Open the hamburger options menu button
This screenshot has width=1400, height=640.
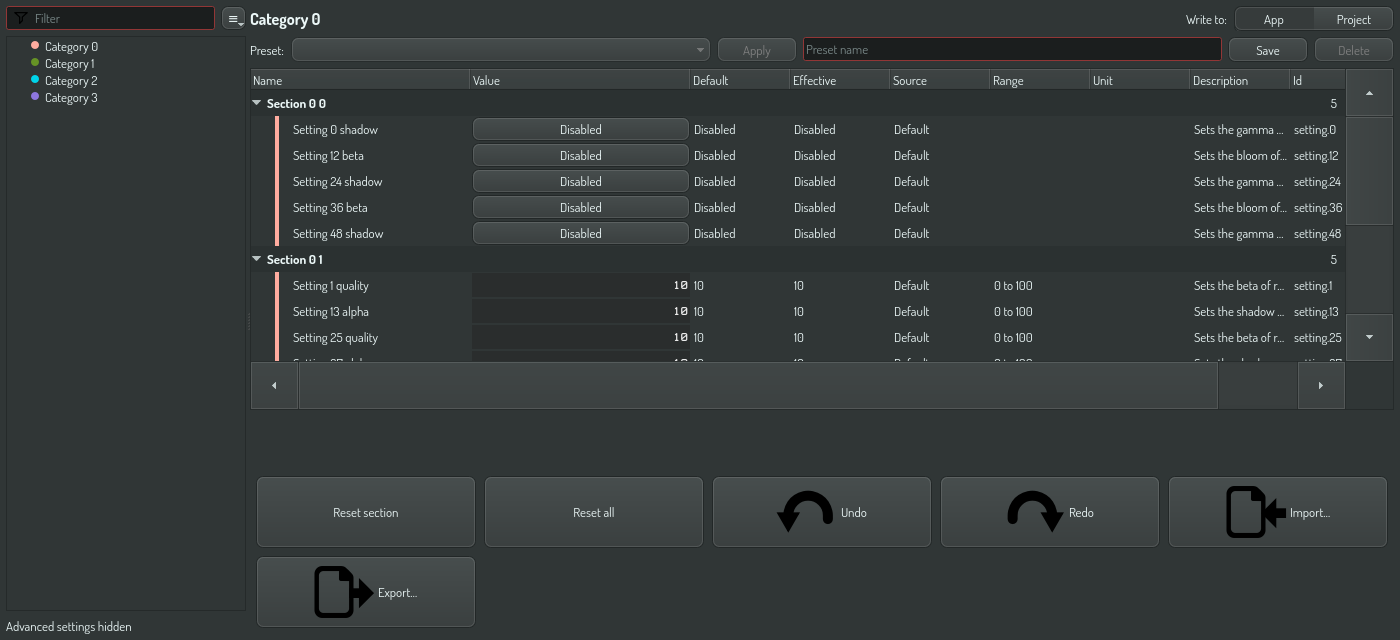tap(233, 19)
